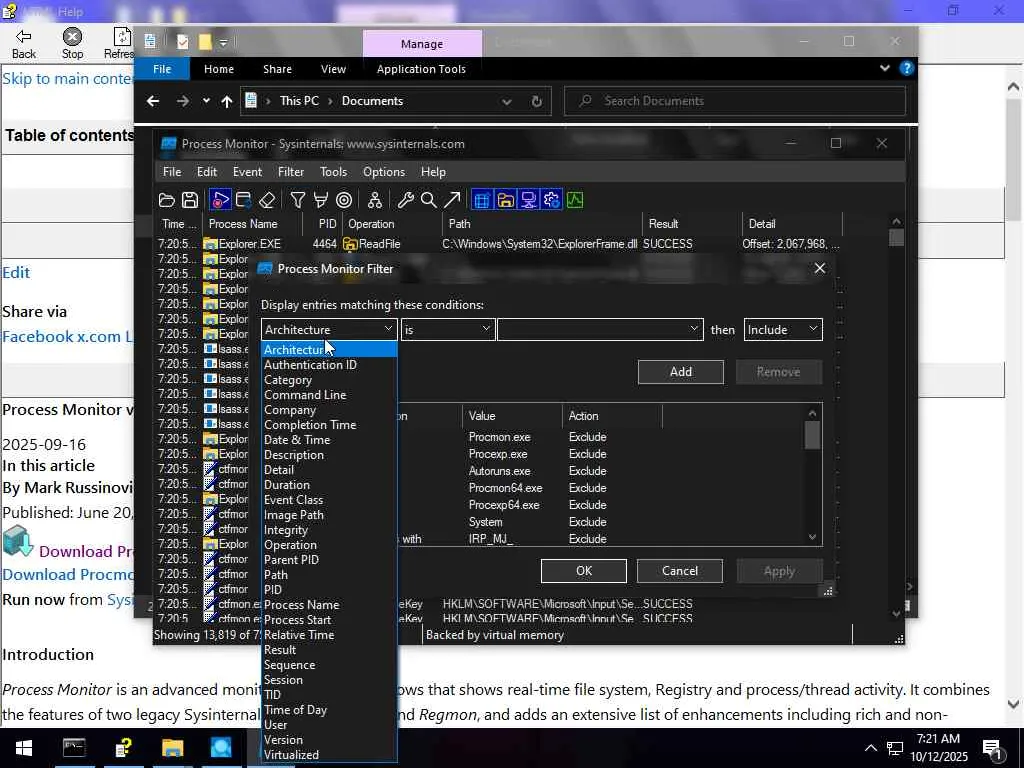Click the filter list vertical scrollbar
Viewport: 1024px width, 768px height.
point(812,475)
